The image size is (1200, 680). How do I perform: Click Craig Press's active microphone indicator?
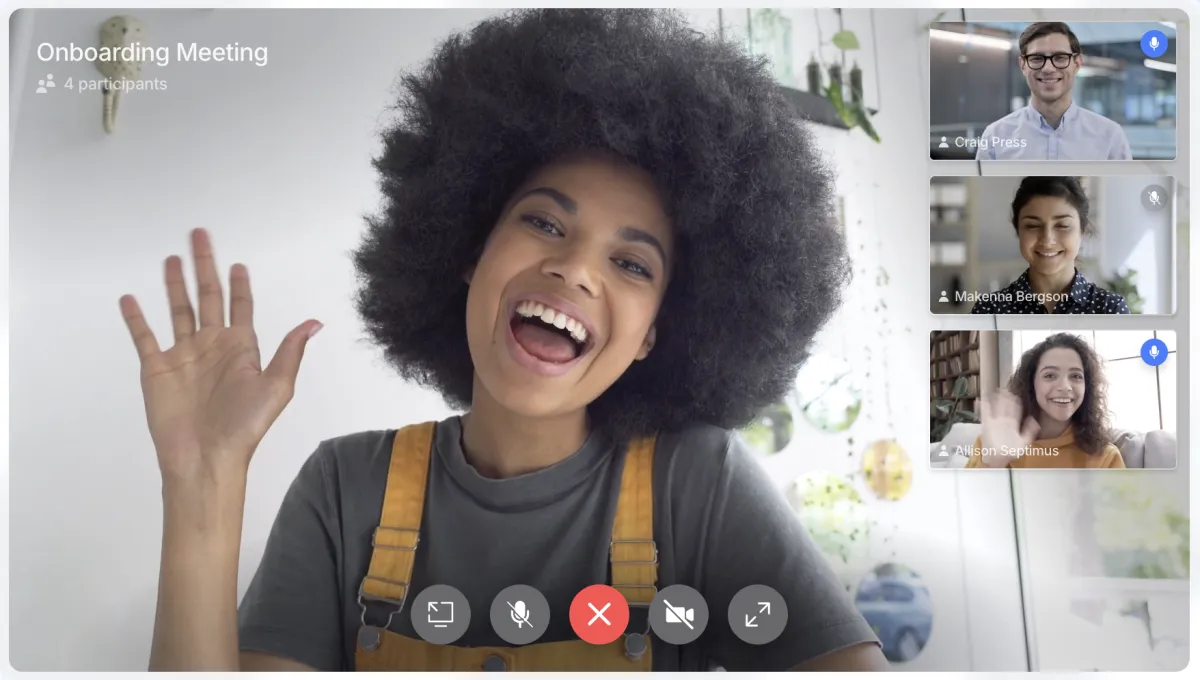pyautogui.click(x=1154, y=43)
